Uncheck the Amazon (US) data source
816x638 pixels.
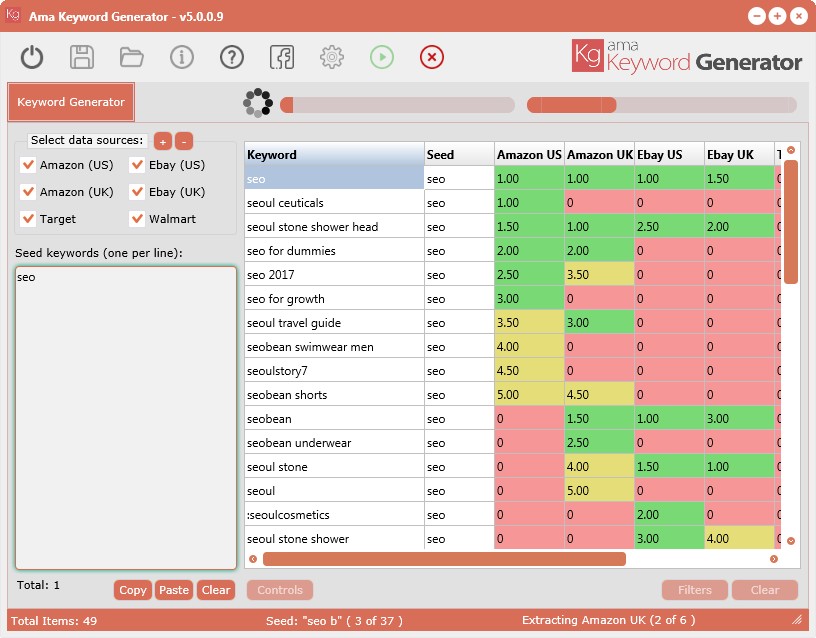pos(28,165)
